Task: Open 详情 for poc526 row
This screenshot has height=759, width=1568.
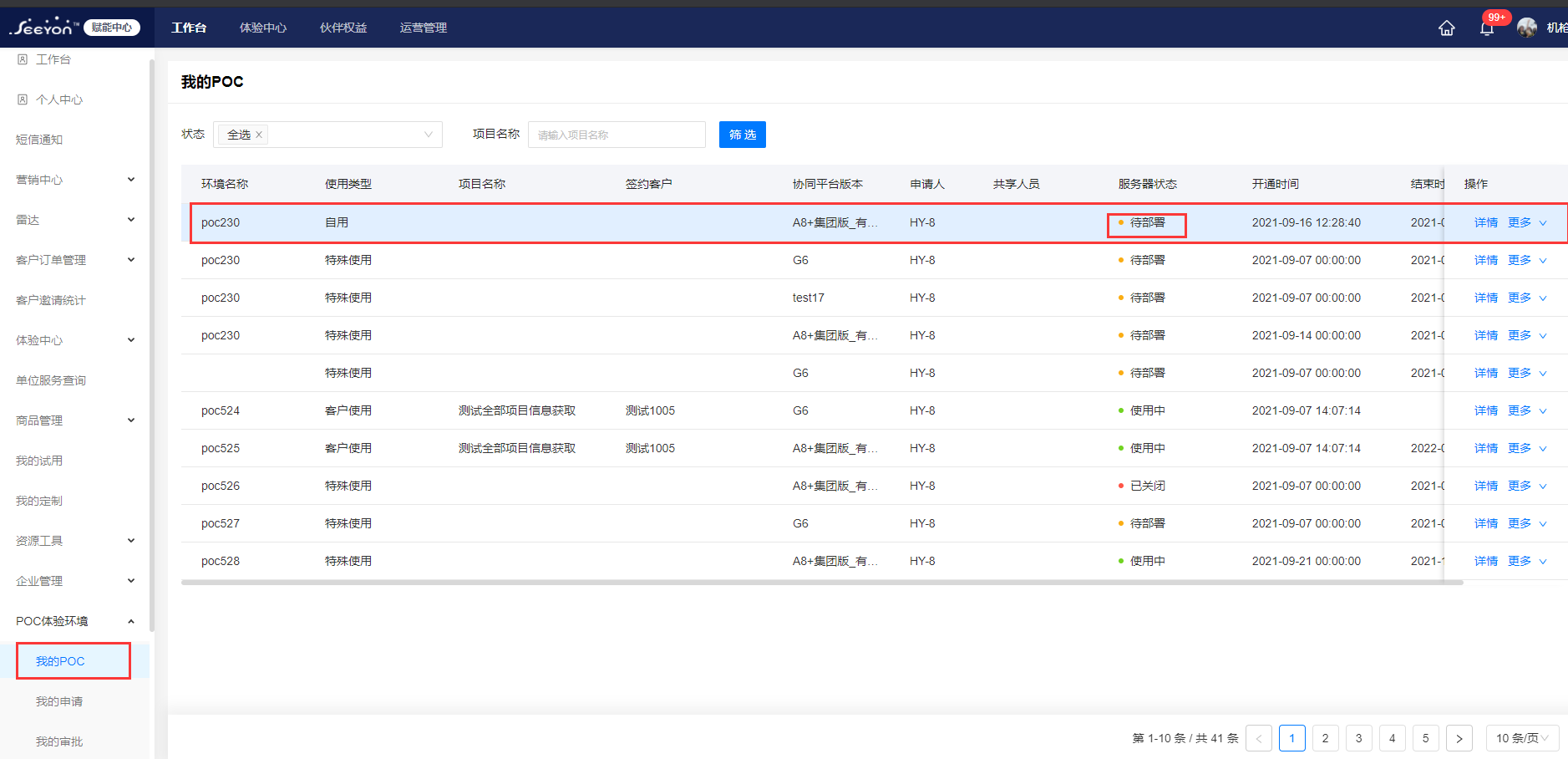Action: tap(1486, 486)
